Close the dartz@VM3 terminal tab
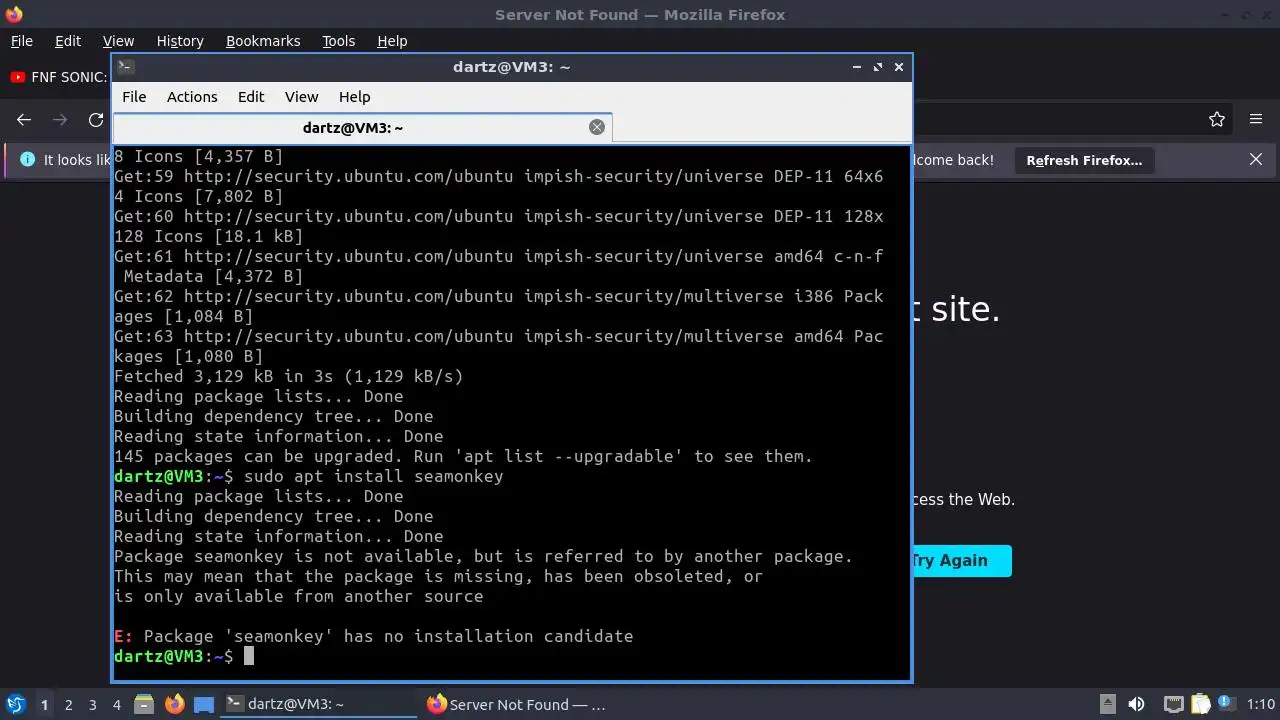The height and width of the screenshot is (720, 1280). [x=597, y=127]
